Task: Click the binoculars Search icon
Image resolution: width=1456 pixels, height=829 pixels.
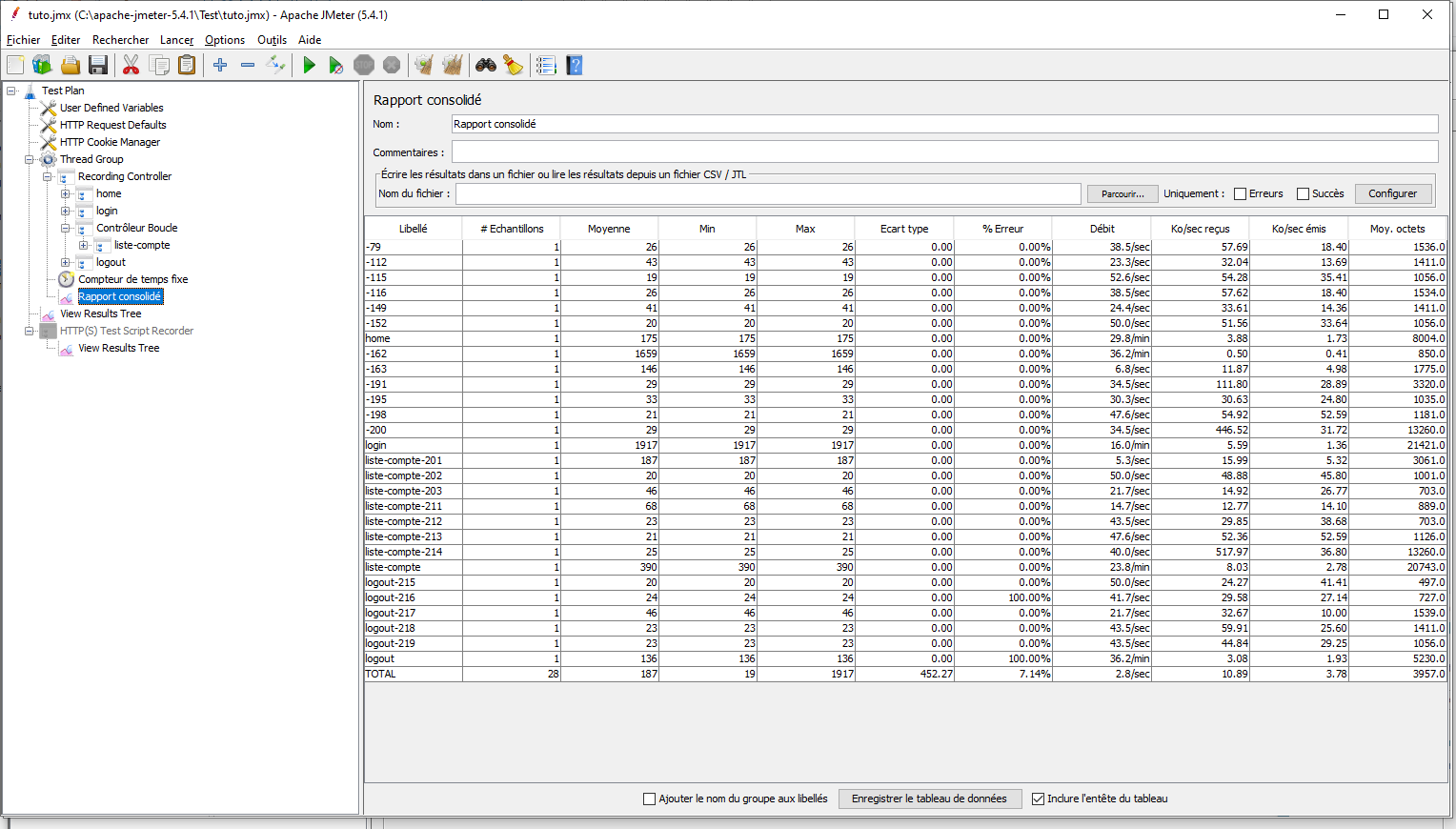Action: click(x=486, y=65)
